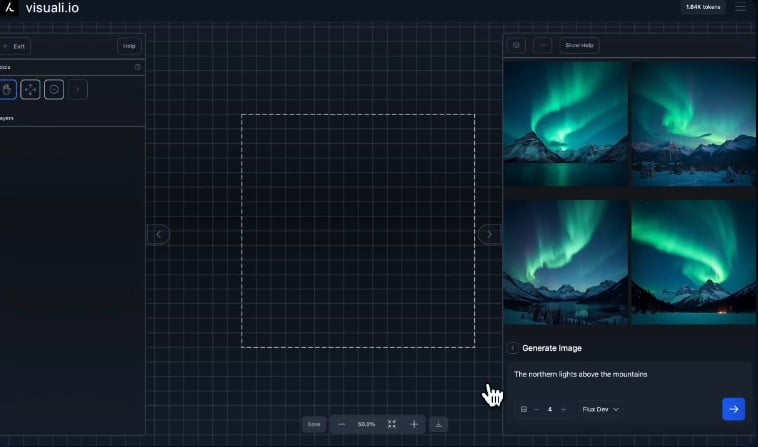The width and height of the screenshot is (758, 447).
Task: Select the bottom-left aurora thumbnail
Action: (x=566, y=262)
